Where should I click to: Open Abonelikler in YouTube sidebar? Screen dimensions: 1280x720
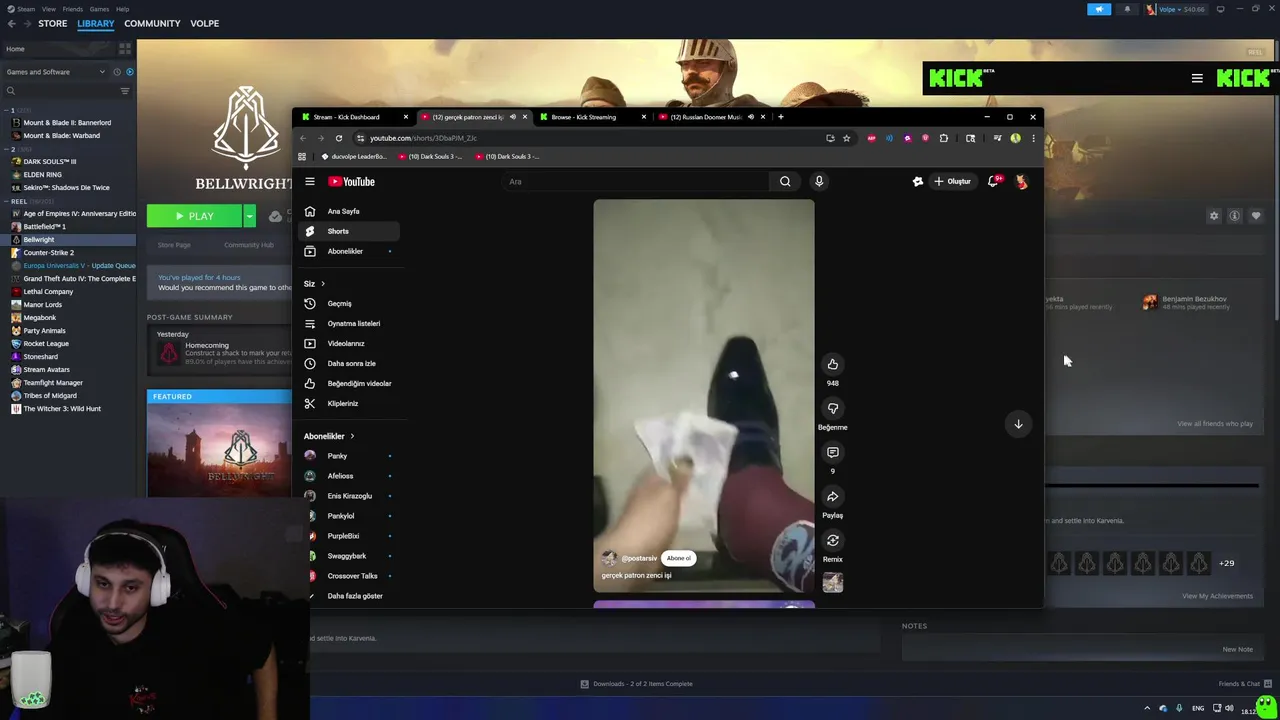click(350, 251)
